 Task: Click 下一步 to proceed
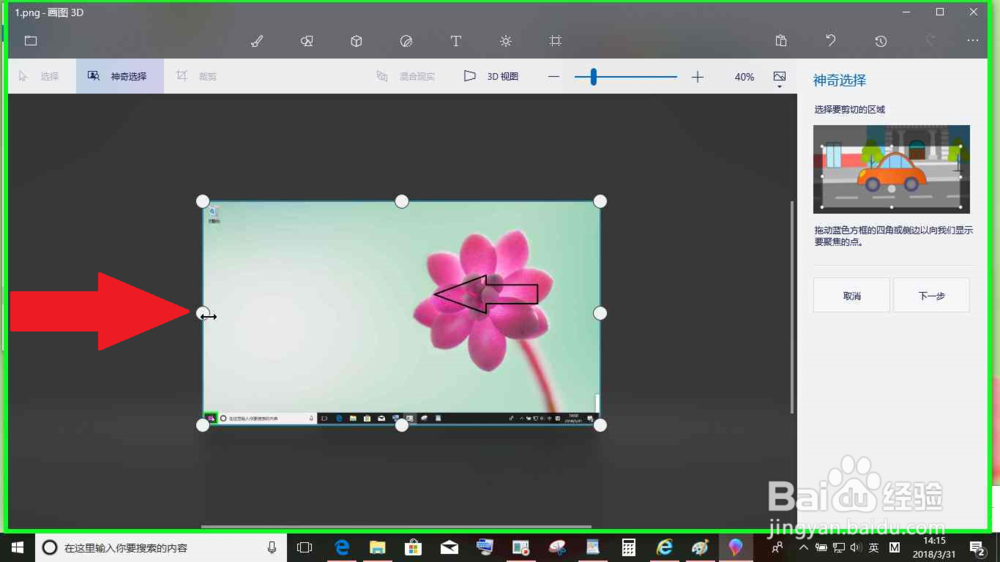point(931,295)
